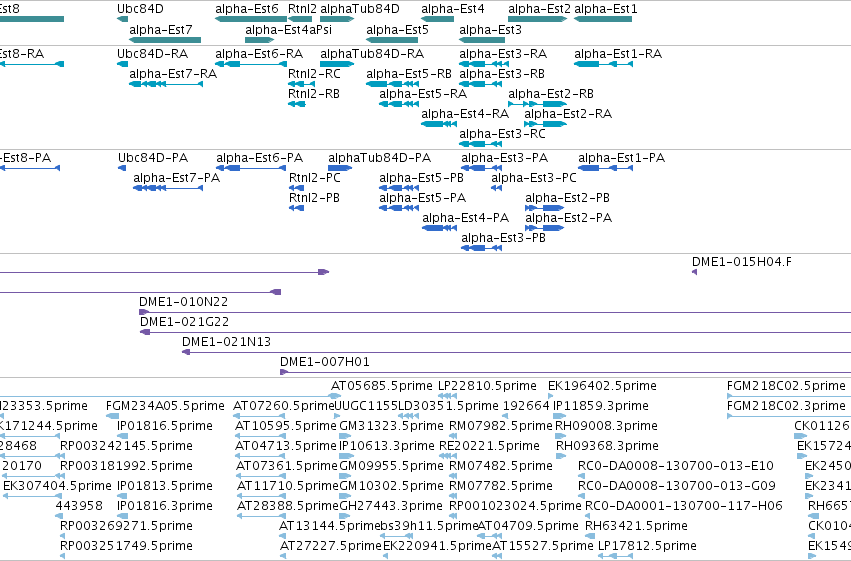Select EST EK196402.5prime
This screenshot has width=851, height=561.
(x=602, y=386)
